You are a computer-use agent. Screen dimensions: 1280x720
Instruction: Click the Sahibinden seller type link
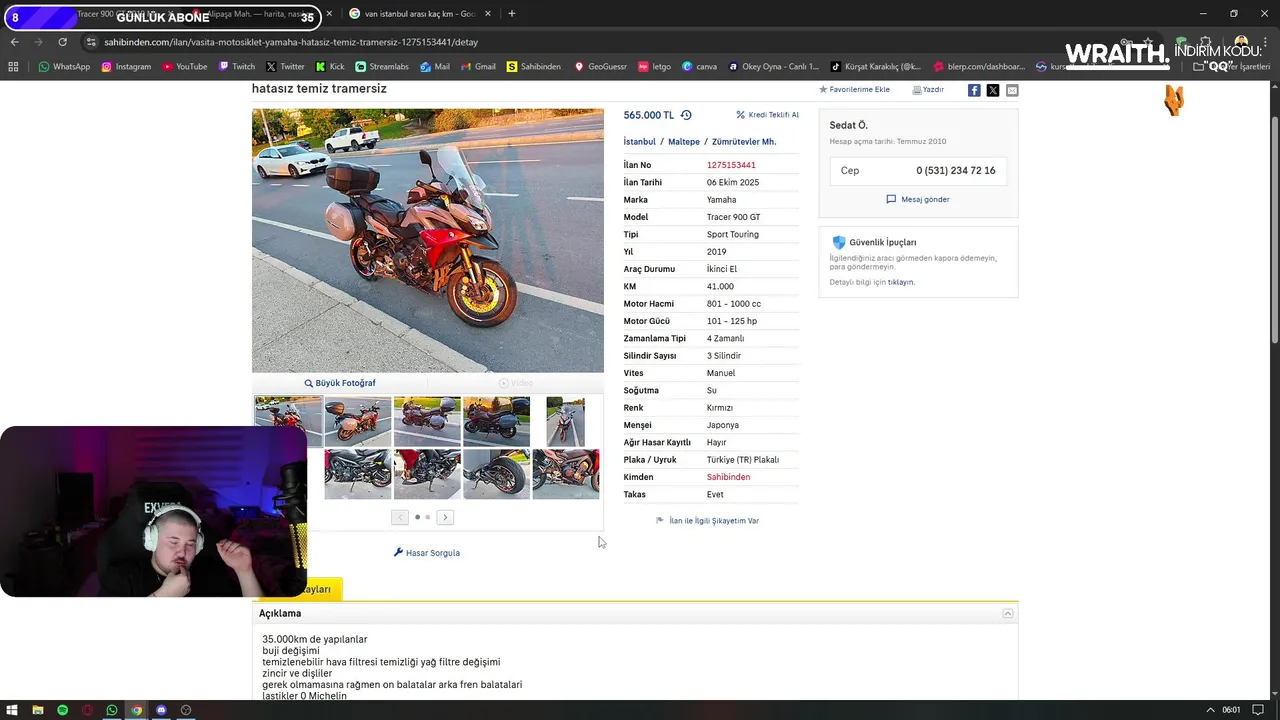pos(728,477)
